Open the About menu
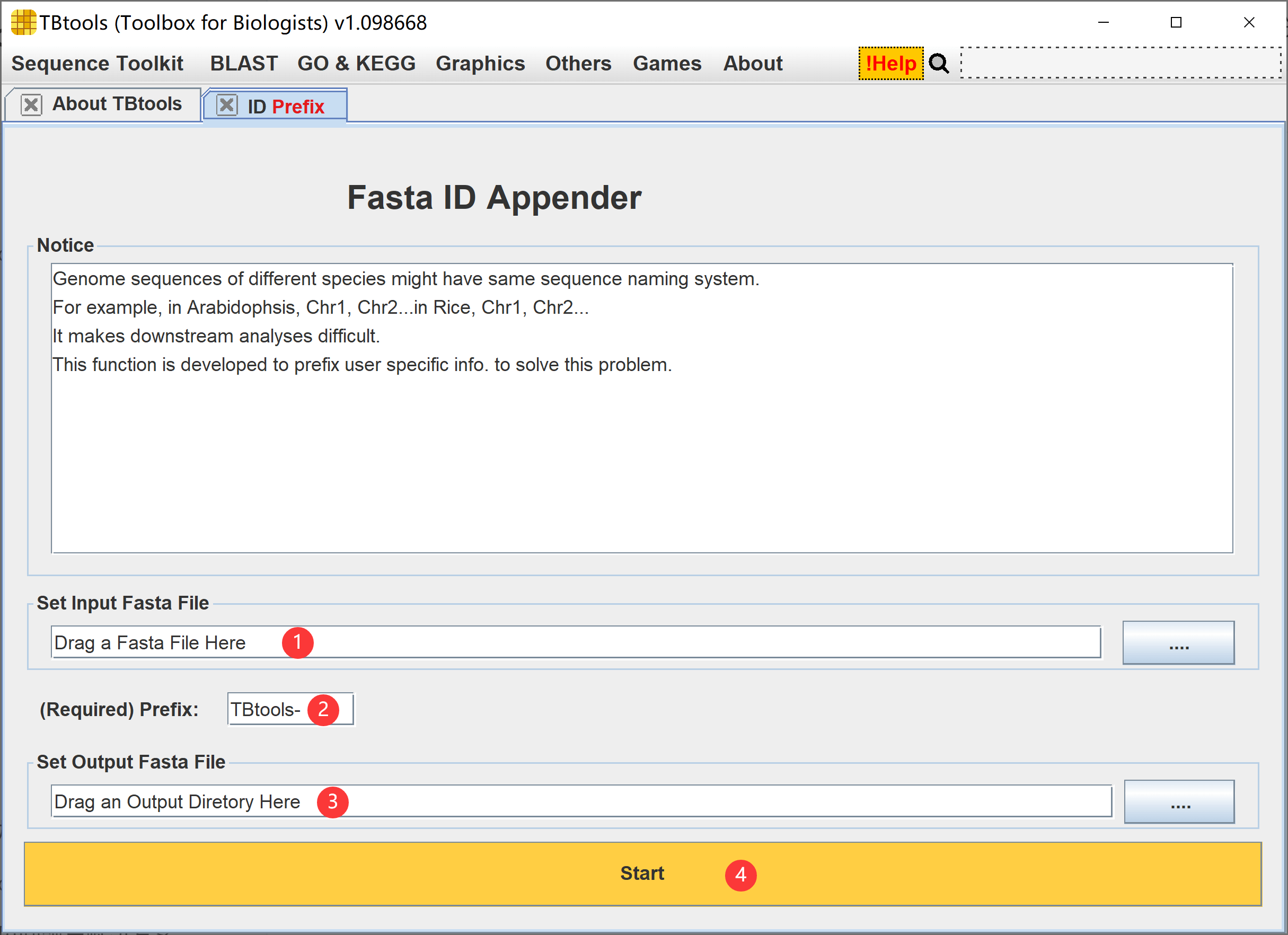 point(753,64)
